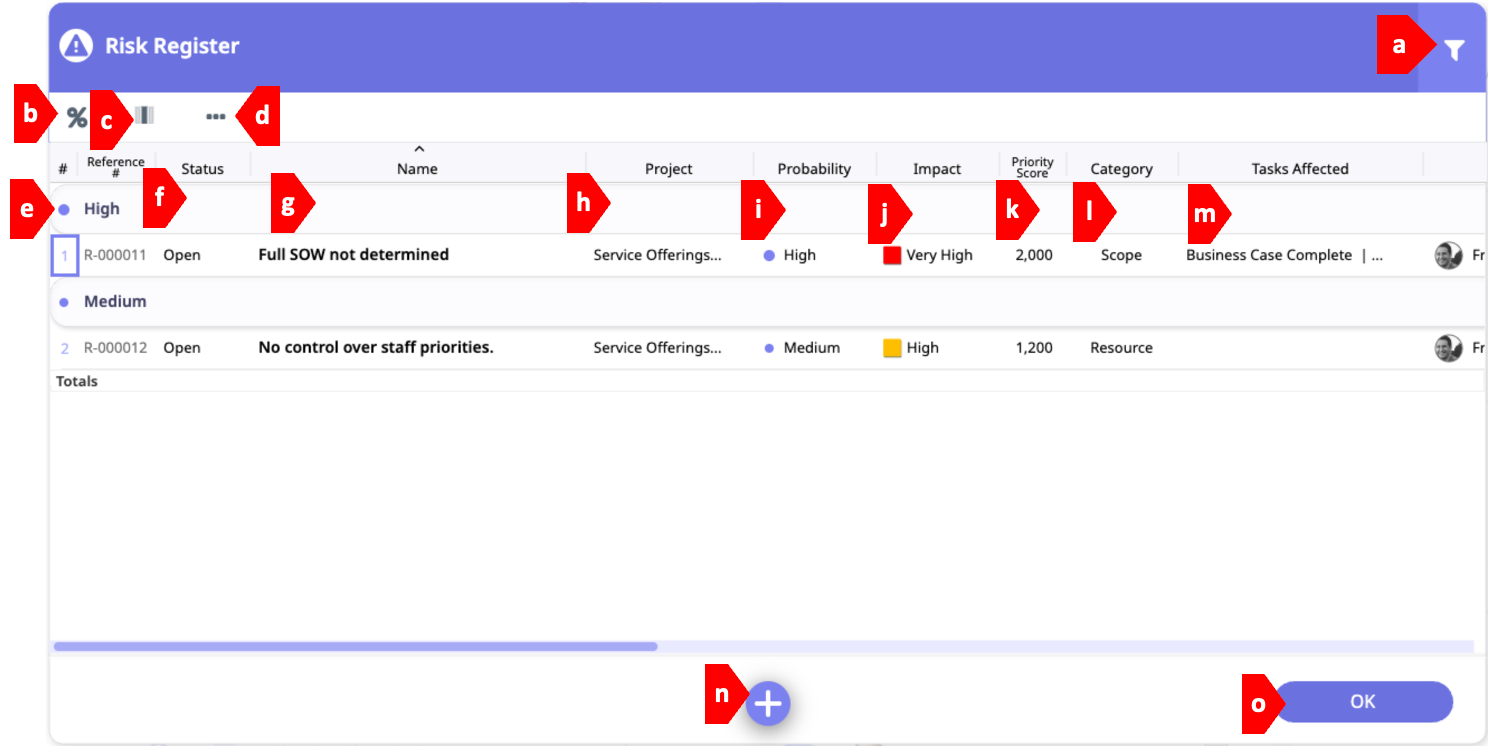1490x748 pixels.
Task: Click owner avatar in R-000012 row
Action: click(x=1448, y=348)
